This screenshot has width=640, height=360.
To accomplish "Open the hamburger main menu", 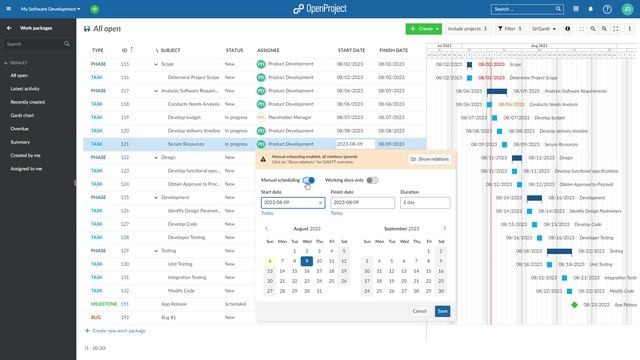I will point(9,9).
